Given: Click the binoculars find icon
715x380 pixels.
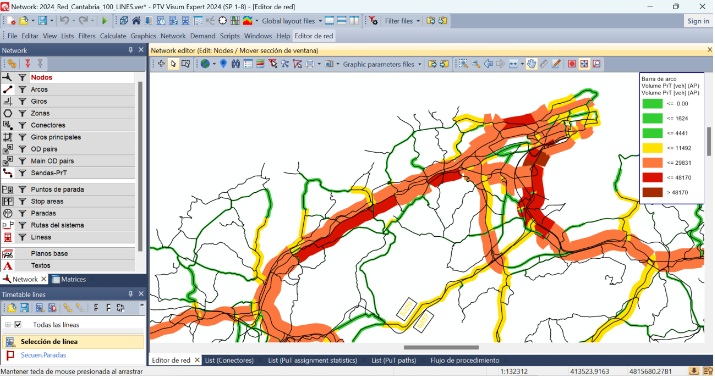Looking at the screenshot, I should [x=236, y=64].
